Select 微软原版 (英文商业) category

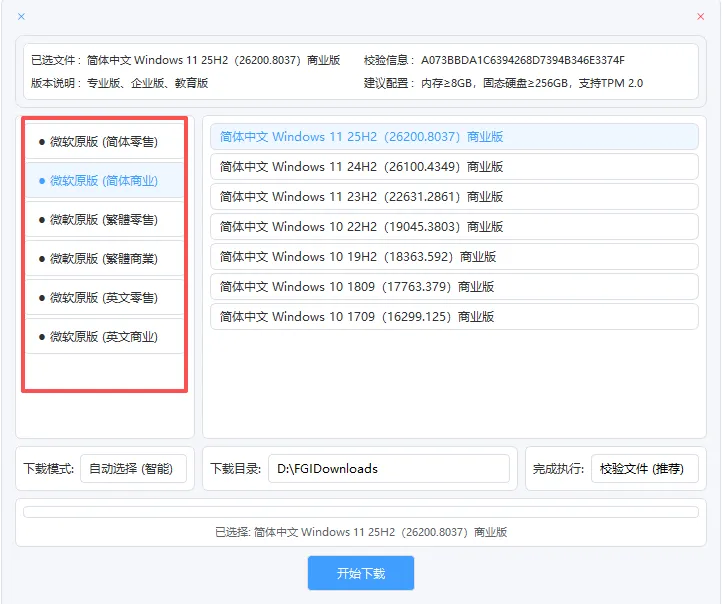[x=105, y=337]
